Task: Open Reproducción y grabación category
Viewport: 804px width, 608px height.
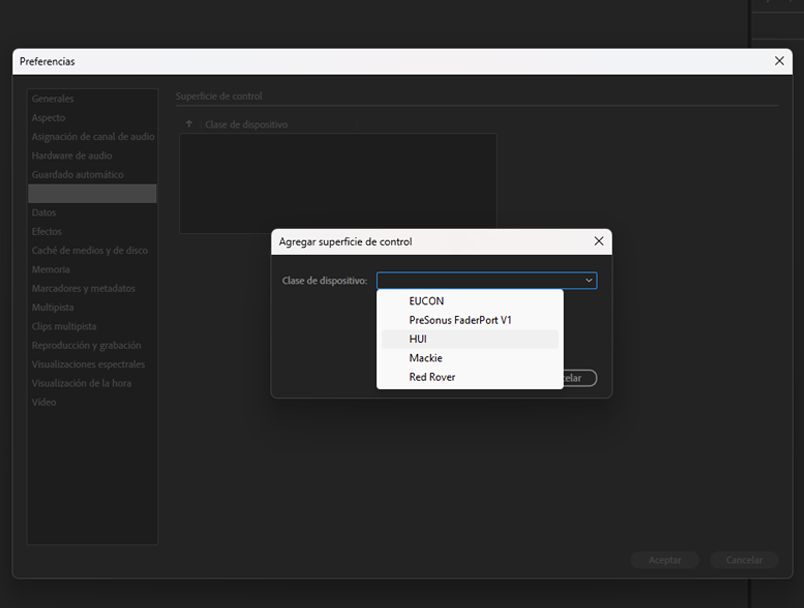Action: pyautogui.click(x=92, y=345)
